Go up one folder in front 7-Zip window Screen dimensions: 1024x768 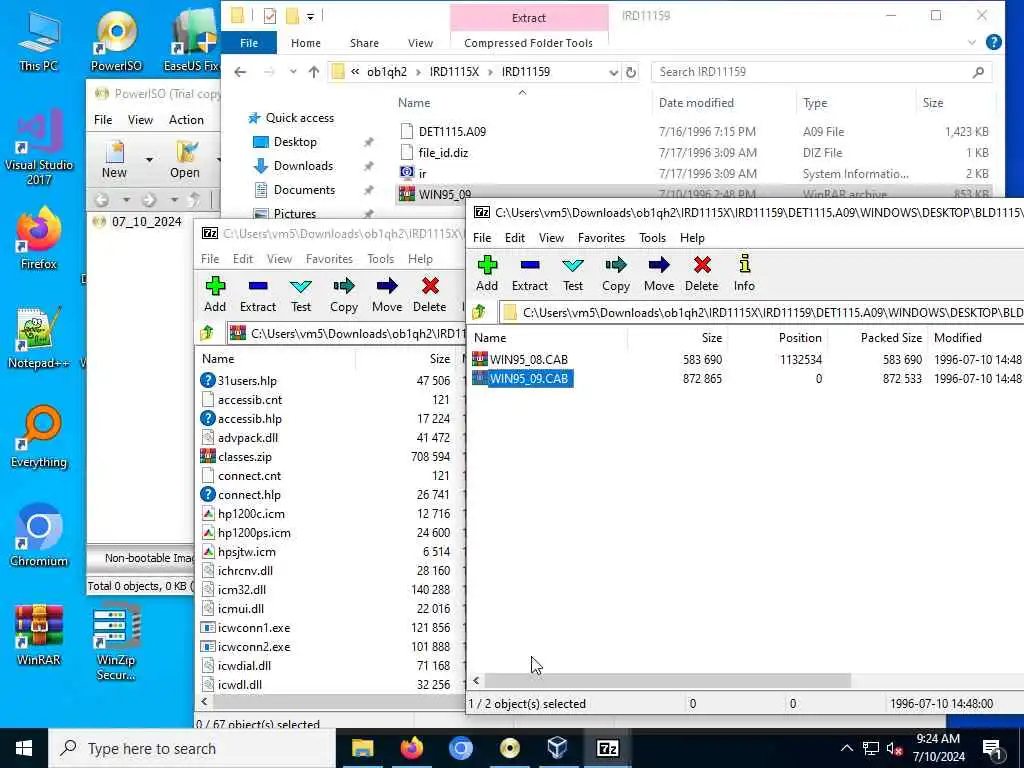coord(479,313)
